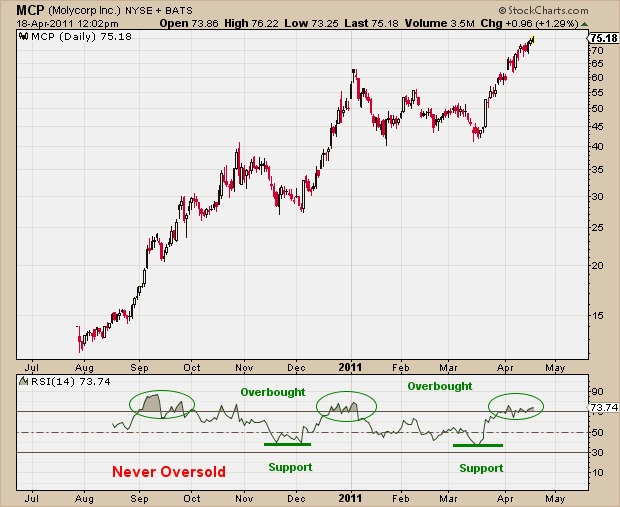Viewport: 620px width, 507px height.
Task: Select the Low 73.25 value
Action: (x=311, y=23)
